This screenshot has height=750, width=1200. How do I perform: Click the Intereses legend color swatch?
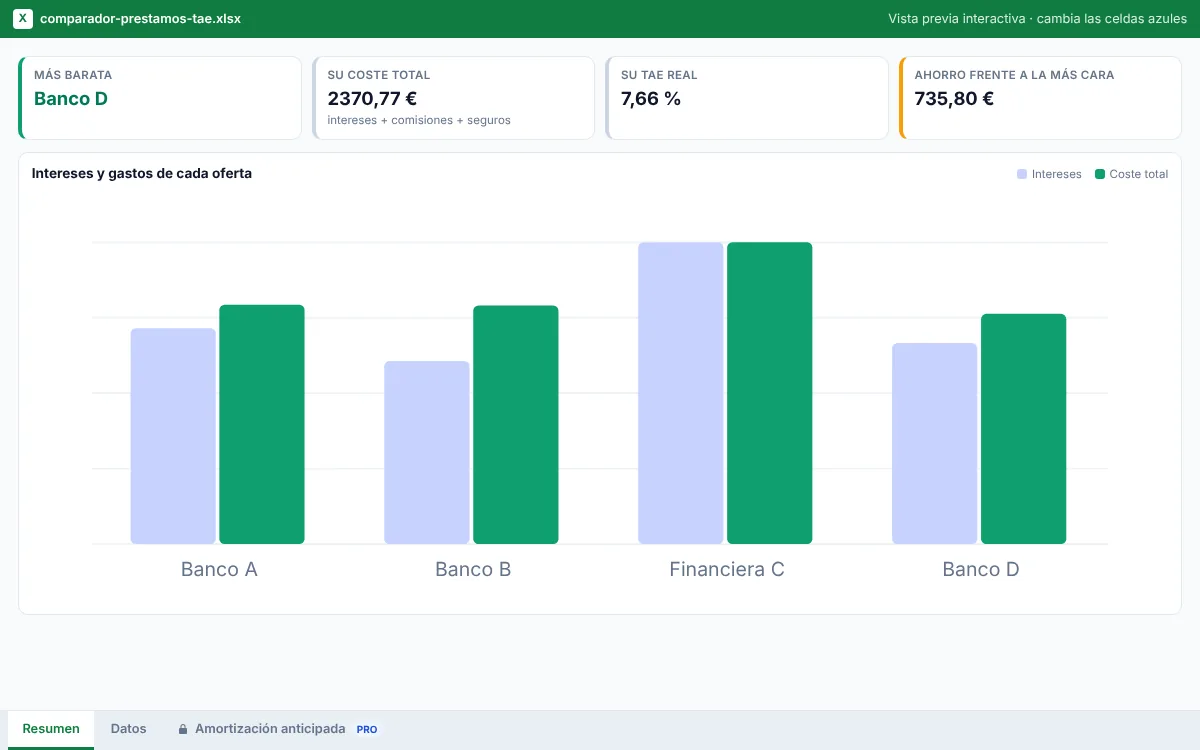click(x=1022, y=174)
